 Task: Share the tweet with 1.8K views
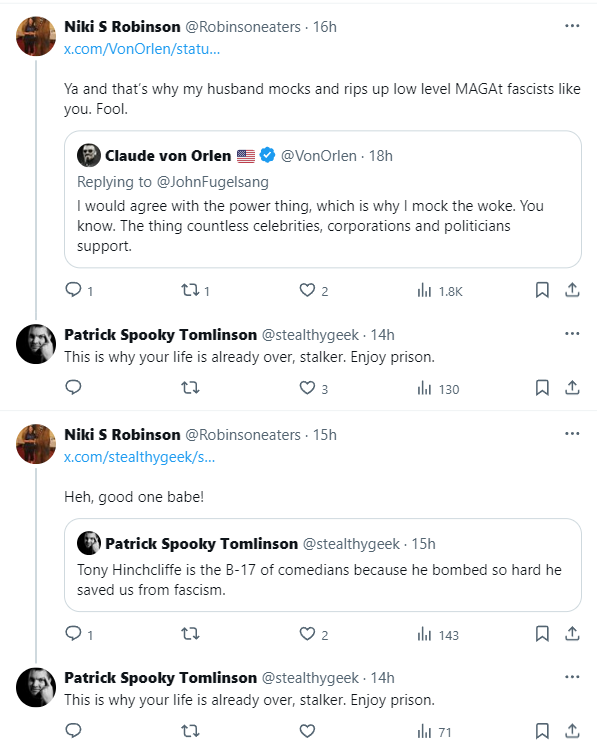click(x=572, y=290)
